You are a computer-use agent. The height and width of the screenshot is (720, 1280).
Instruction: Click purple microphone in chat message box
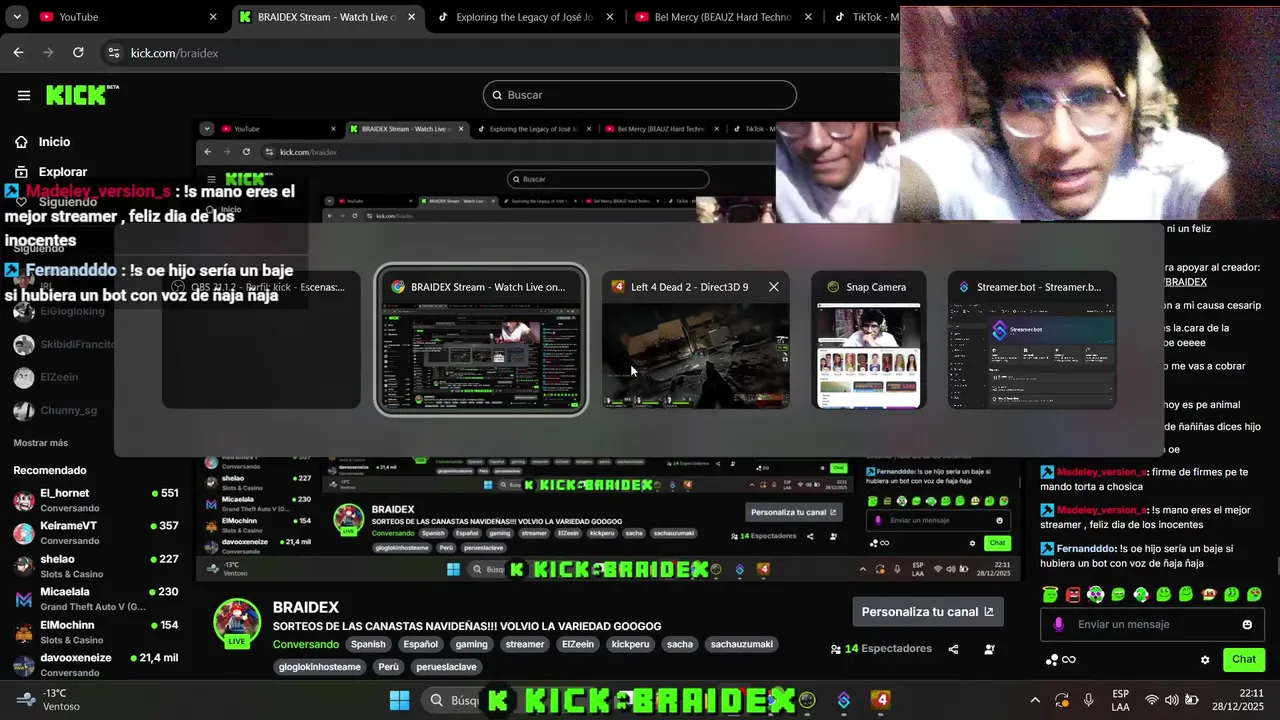tap(1058, 625)
